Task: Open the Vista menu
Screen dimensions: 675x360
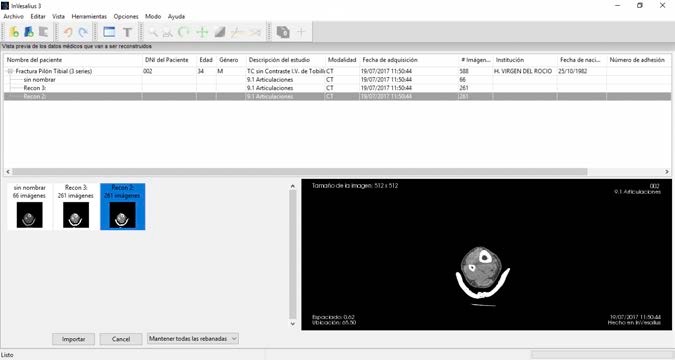Action: (x=59, y=16)
